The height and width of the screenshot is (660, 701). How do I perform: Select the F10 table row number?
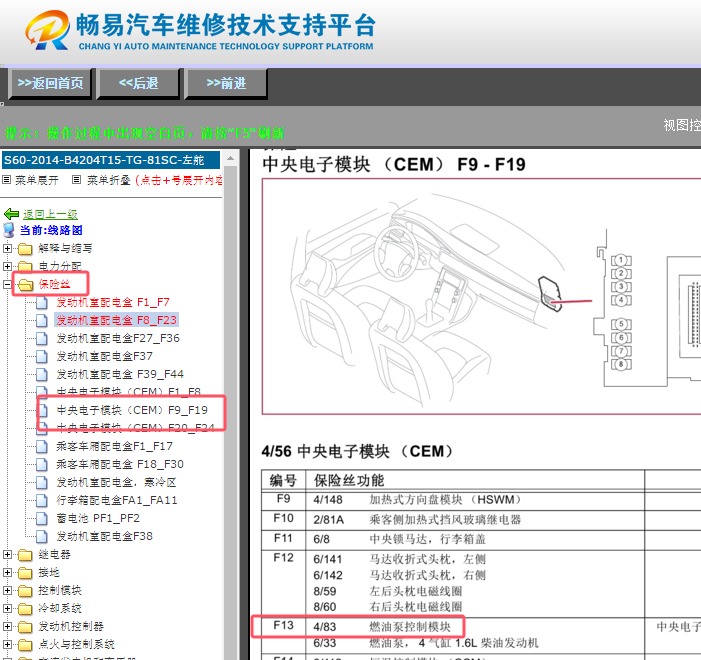click(x=284, y=519)
